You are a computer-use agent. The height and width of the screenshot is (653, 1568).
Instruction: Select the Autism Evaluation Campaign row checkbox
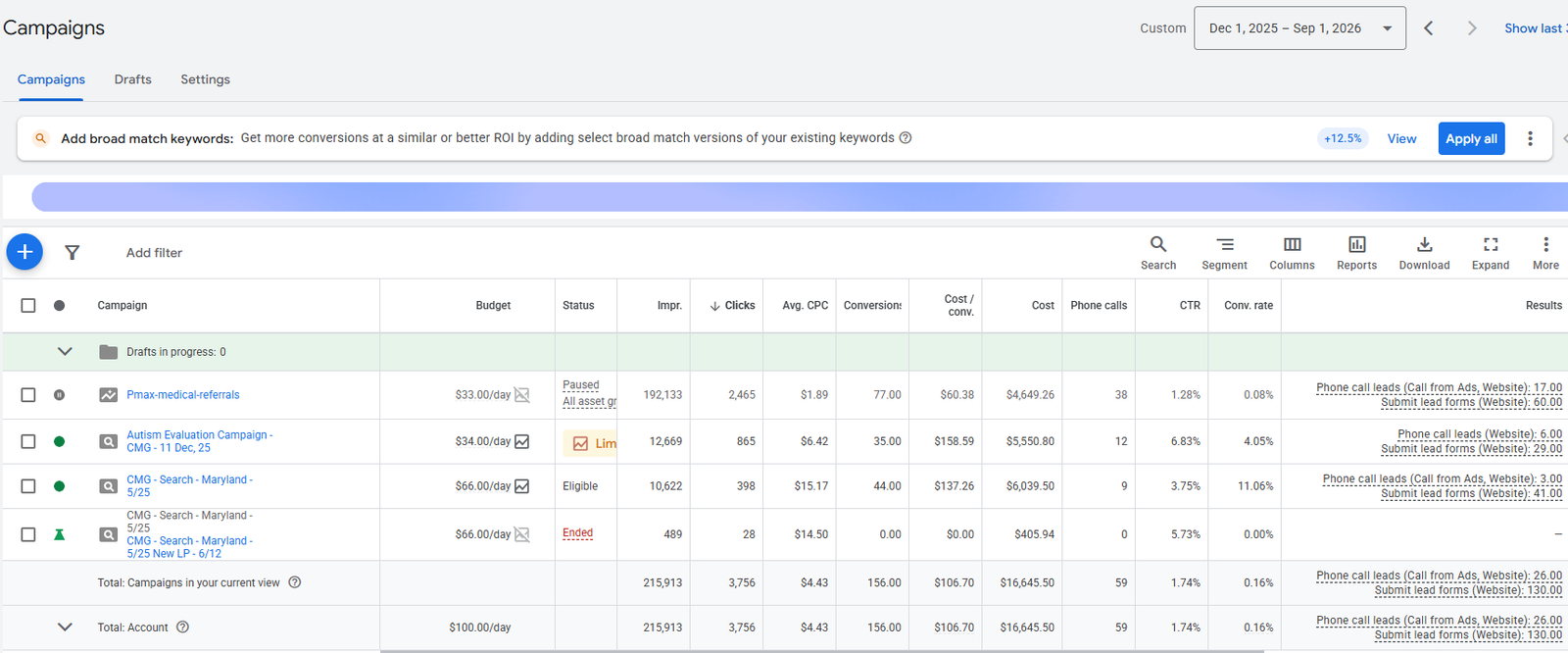(x=28, y=442)
